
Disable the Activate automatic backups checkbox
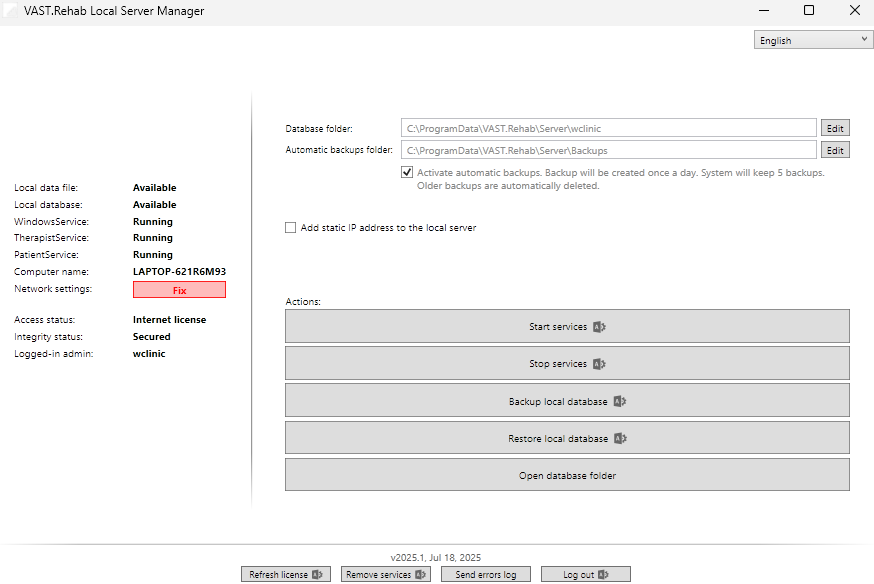[407, 172]
